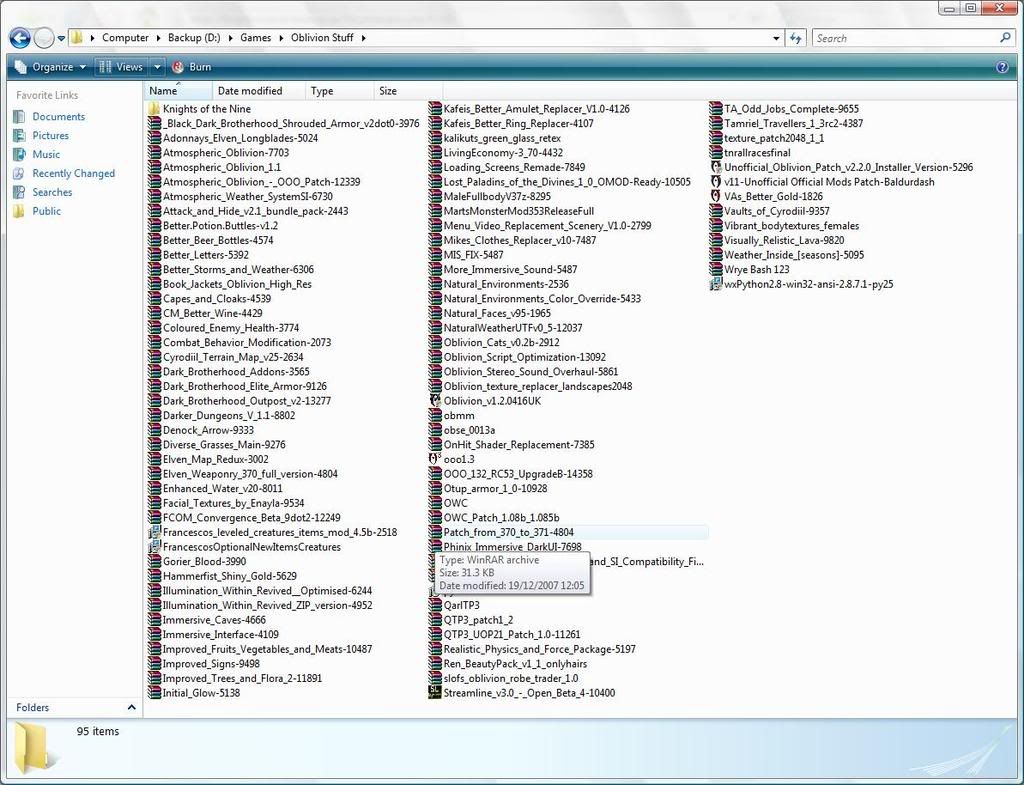Expand the Games breadcrumb arrow
The width and height of the screenshot is (1024, 785).
click(x=281, y=38)
